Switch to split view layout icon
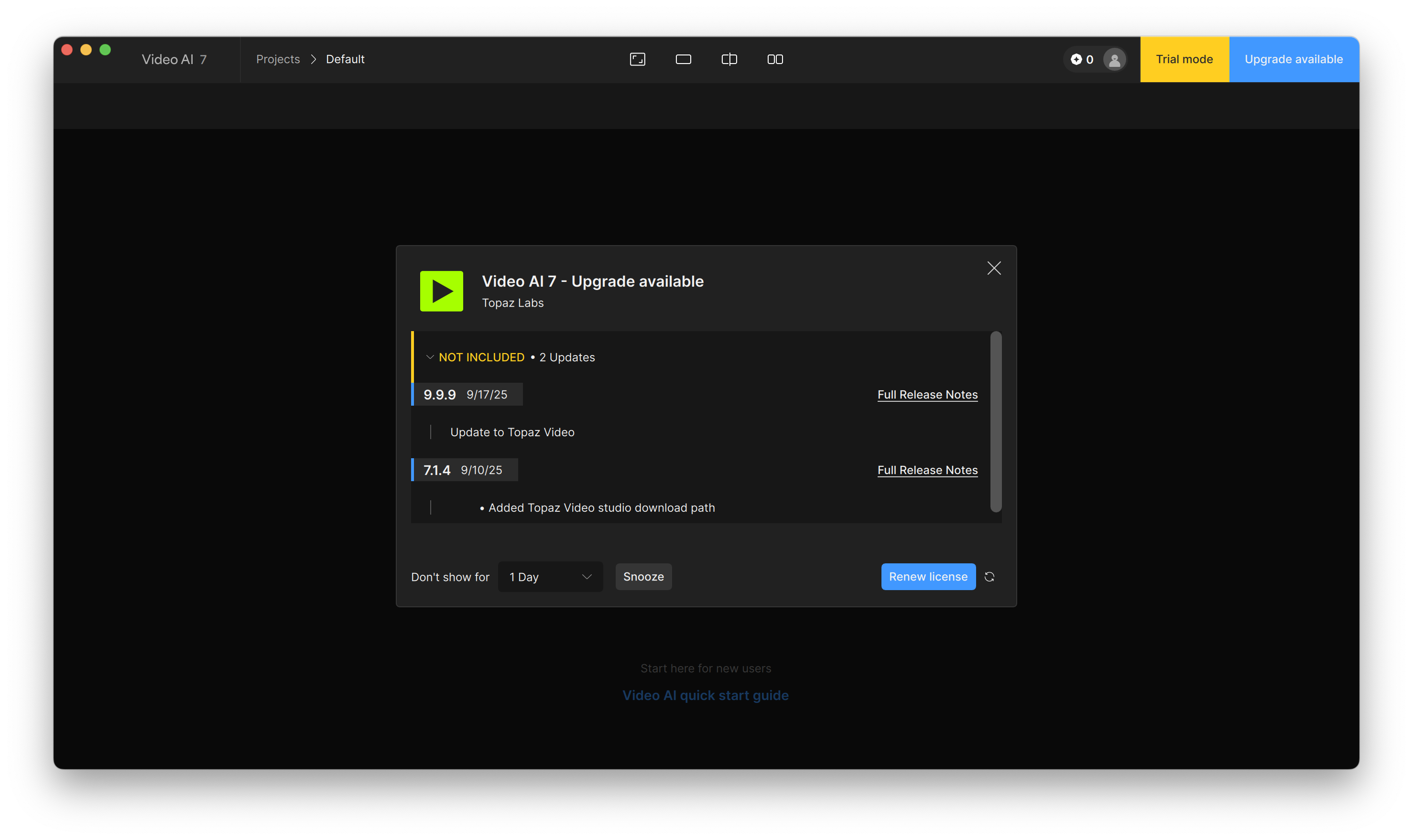1413x840 pixels. (x=729, y=59)
